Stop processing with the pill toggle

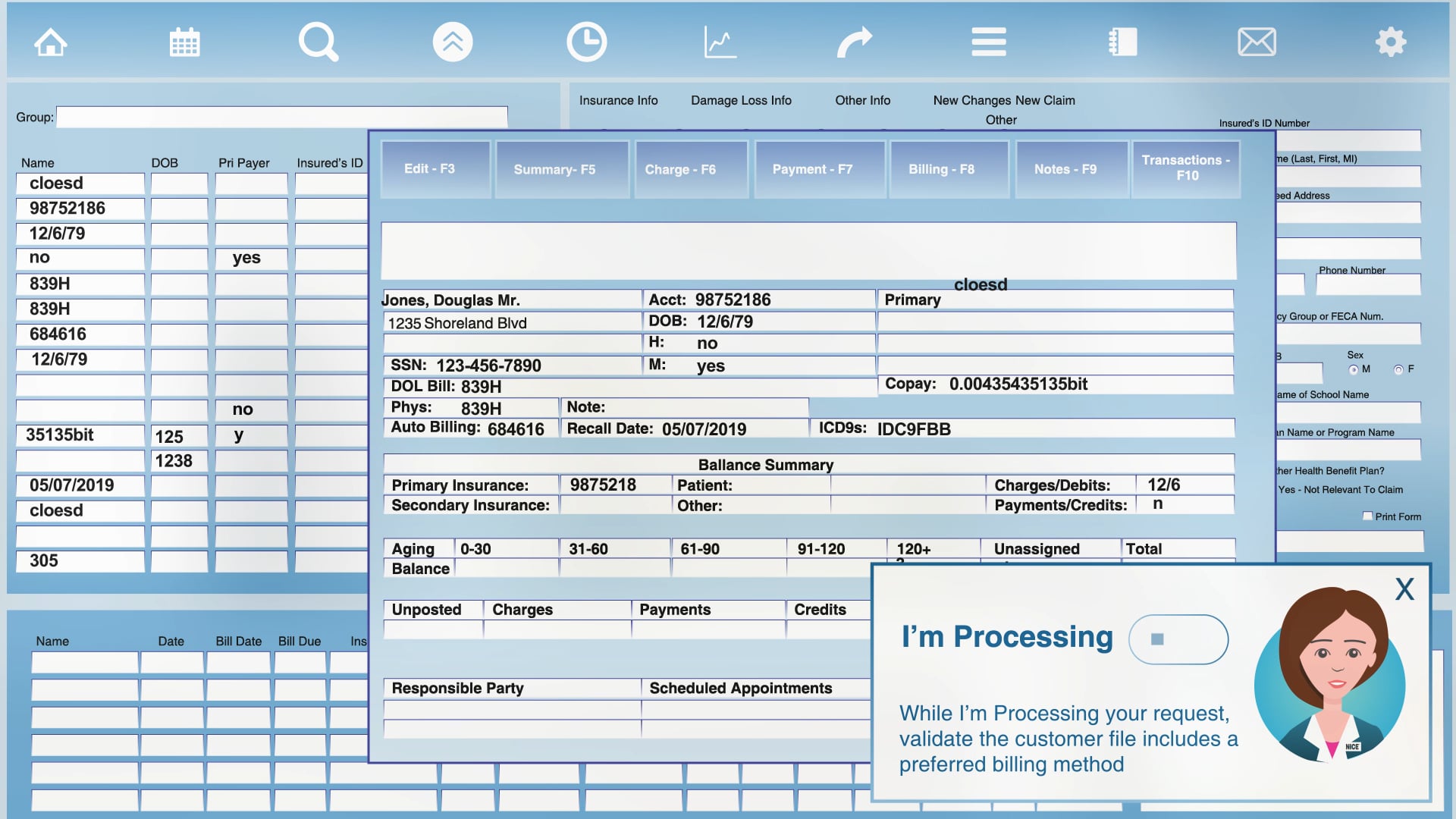click(1178, 639)
